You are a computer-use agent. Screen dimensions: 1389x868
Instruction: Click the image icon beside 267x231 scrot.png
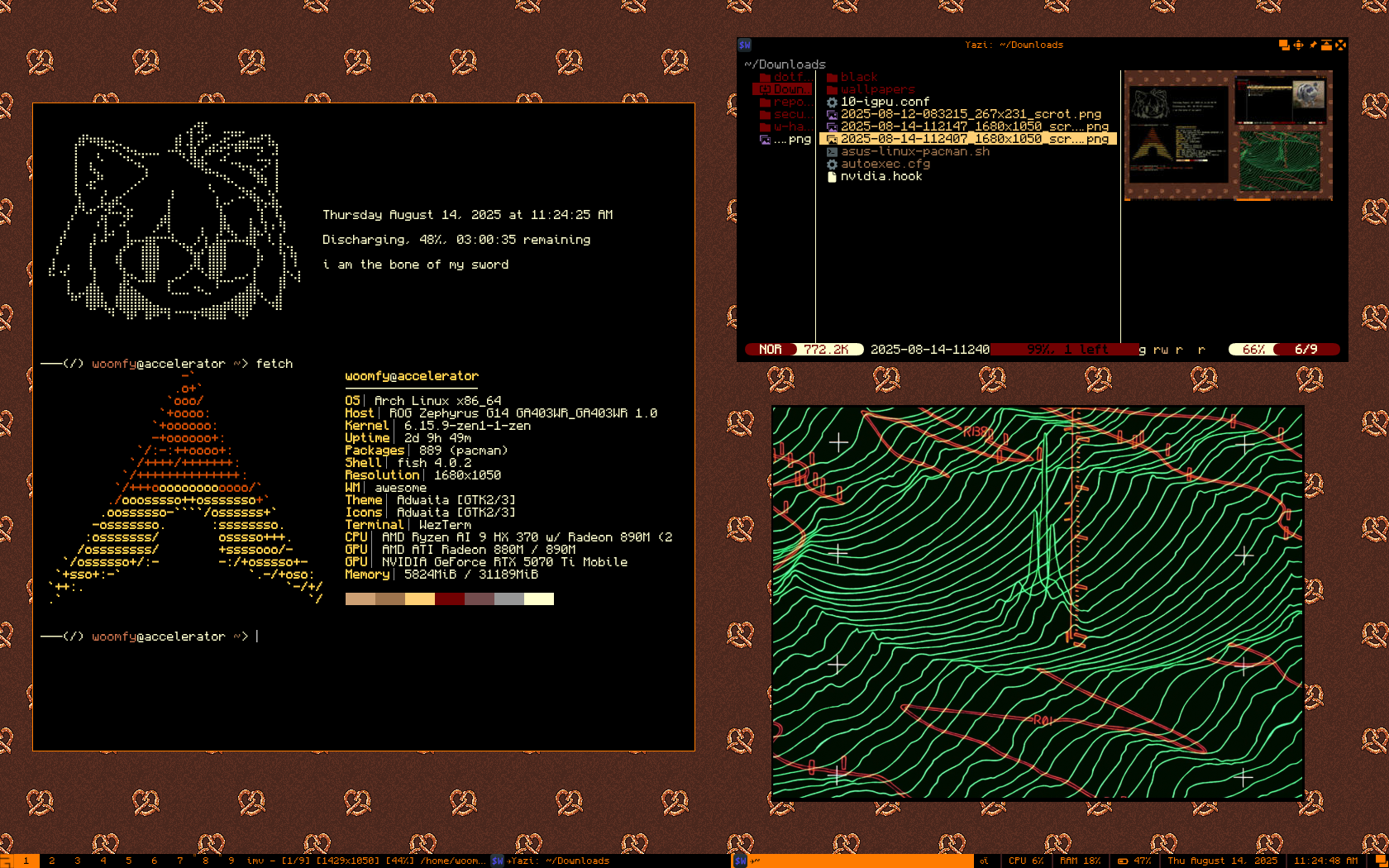coord(832,114)
